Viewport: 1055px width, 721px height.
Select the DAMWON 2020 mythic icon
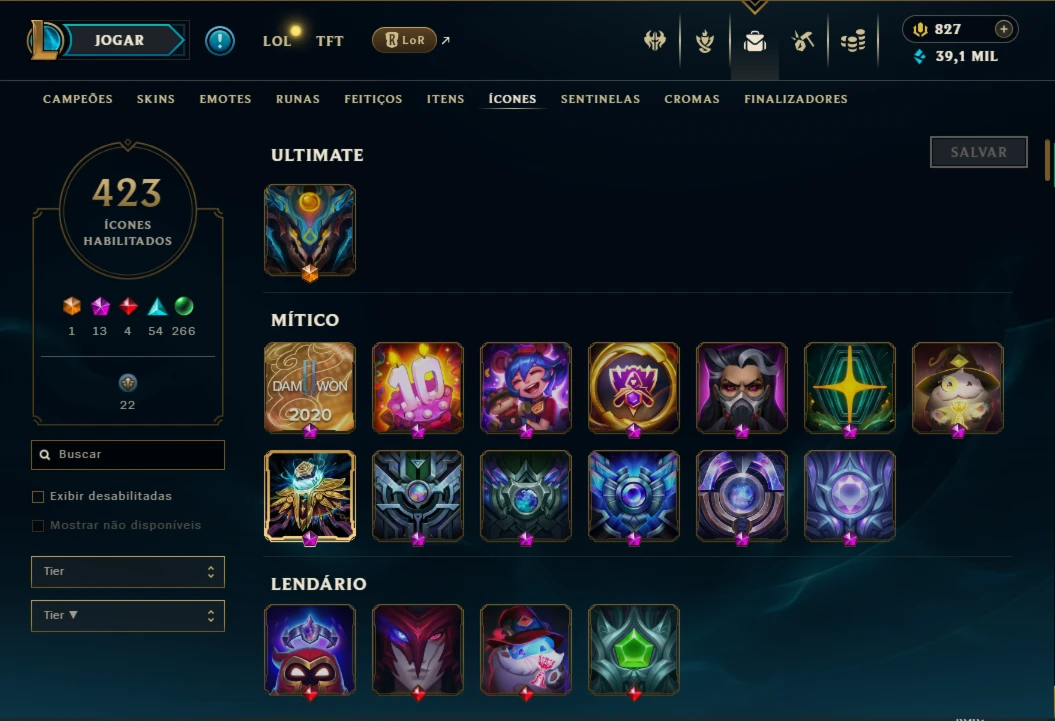(x=310, y=388)
